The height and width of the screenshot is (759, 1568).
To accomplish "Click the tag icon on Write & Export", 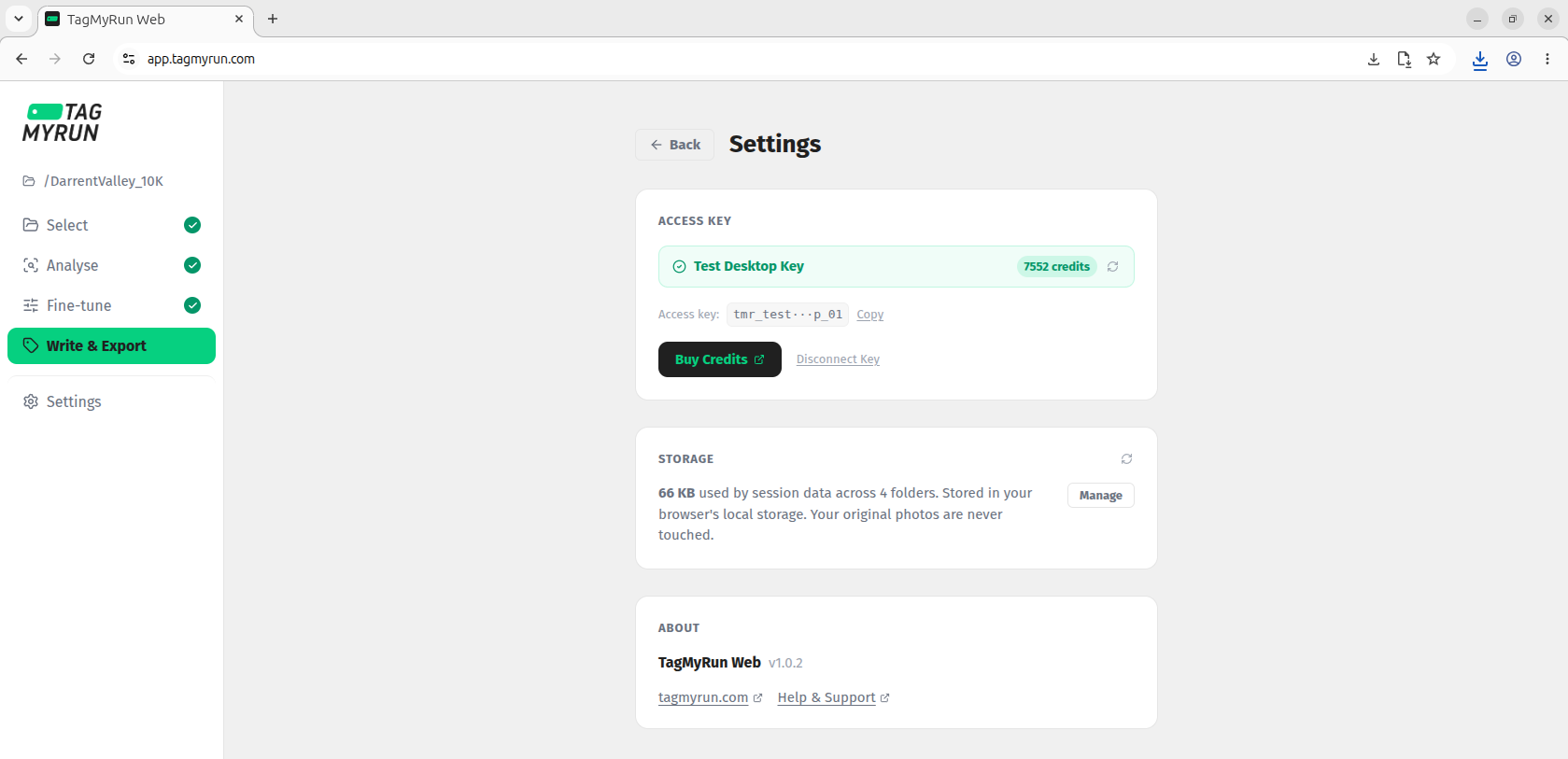I will tap(31, 345).
